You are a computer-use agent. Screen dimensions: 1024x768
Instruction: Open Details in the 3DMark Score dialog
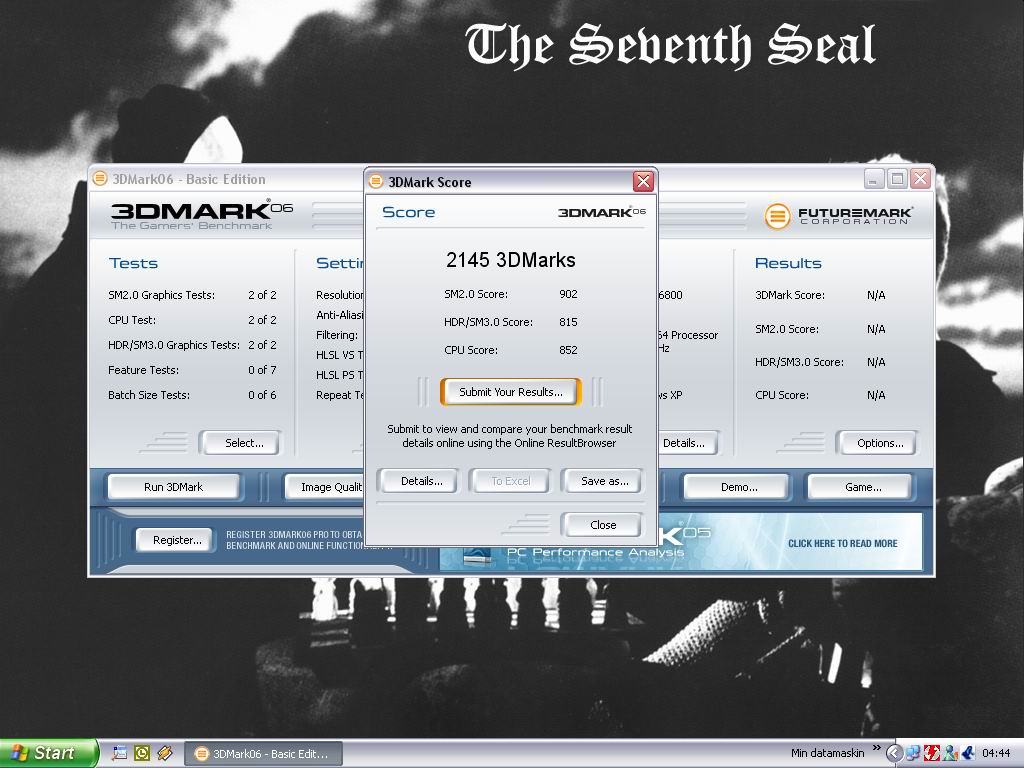click(421, 481)
